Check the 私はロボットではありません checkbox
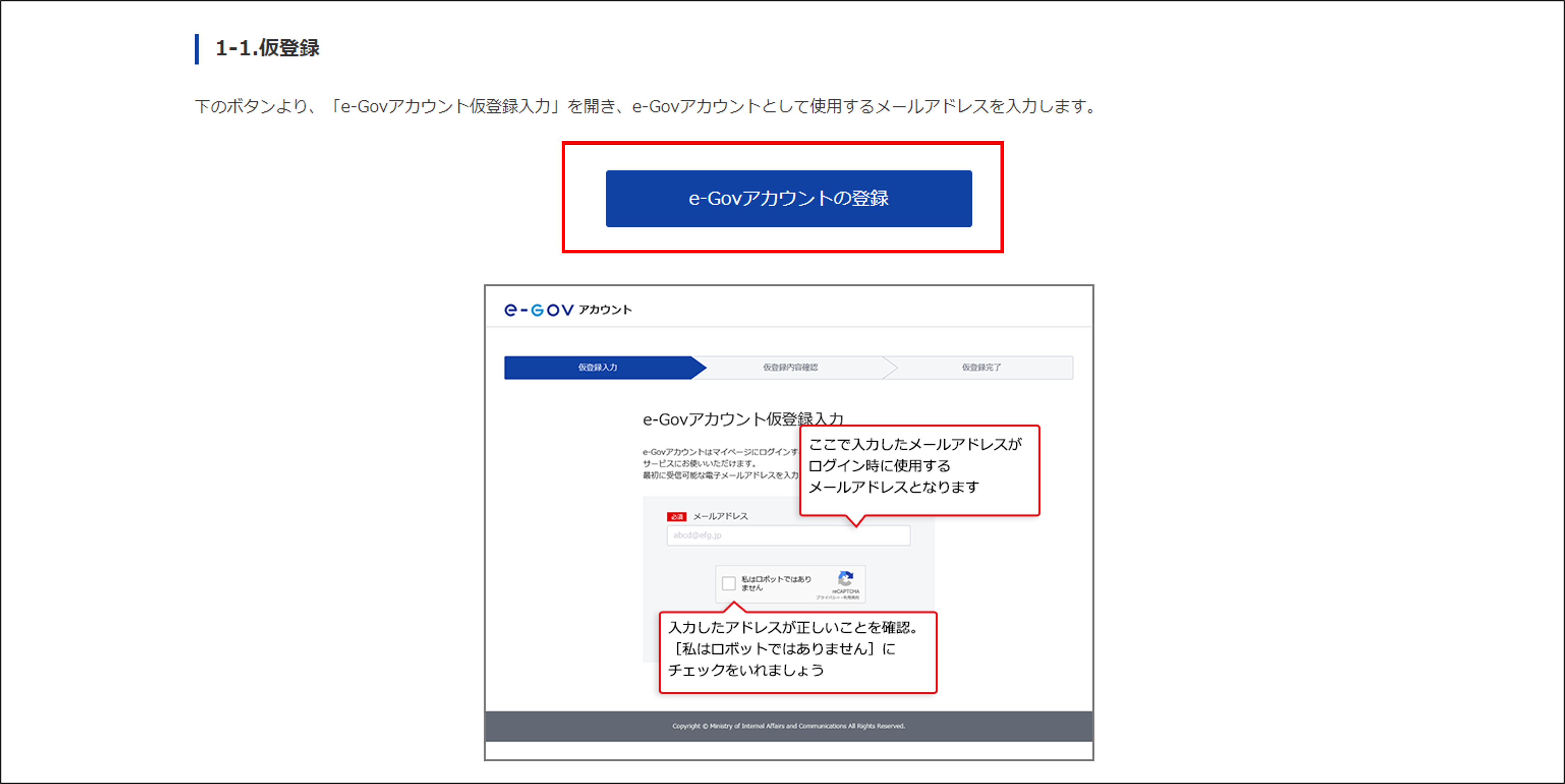Viewport: 1565px width, 784px height. (x=729, y=583)
